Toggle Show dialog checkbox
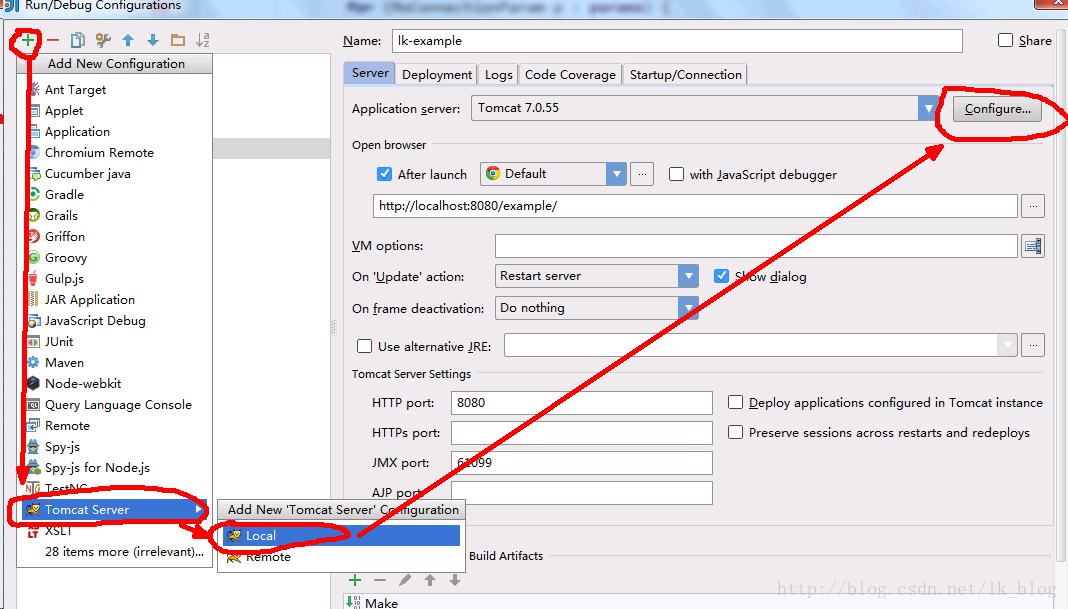This screenshot has width=1068, height=609. pos(721,276)
